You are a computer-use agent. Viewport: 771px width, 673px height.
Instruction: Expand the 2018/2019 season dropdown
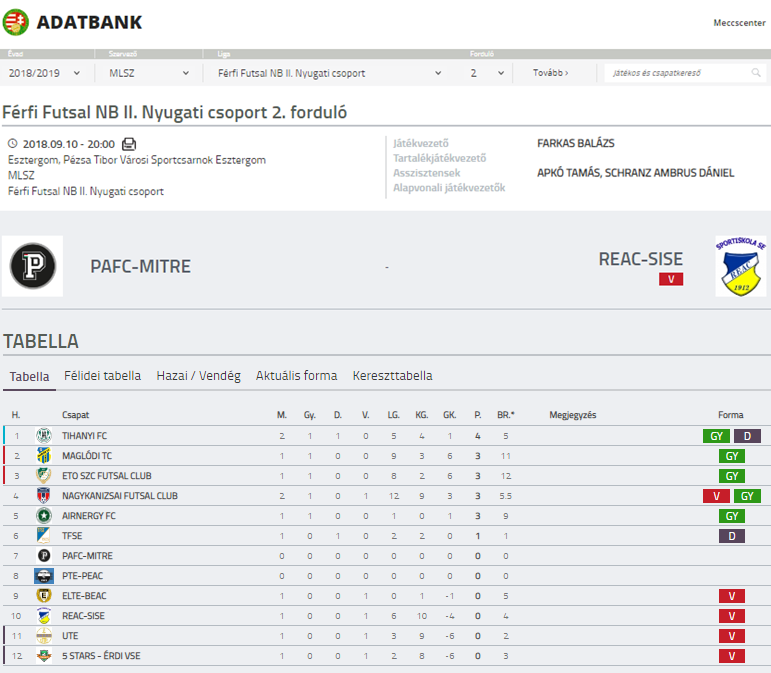tap(44, 73)
